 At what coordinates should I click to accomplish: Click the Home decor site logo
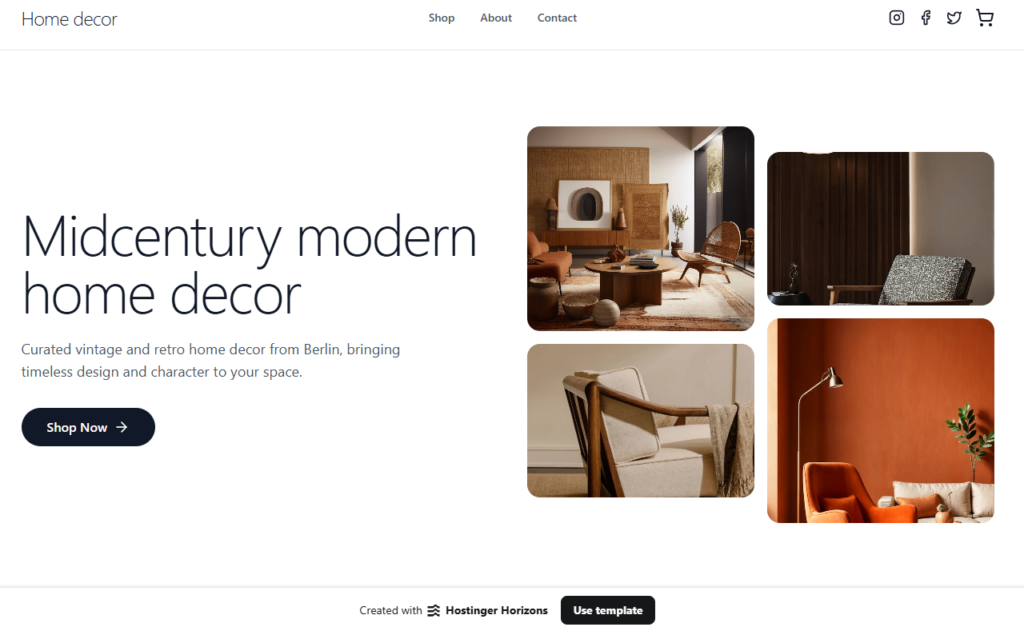[x=69, y=20]
